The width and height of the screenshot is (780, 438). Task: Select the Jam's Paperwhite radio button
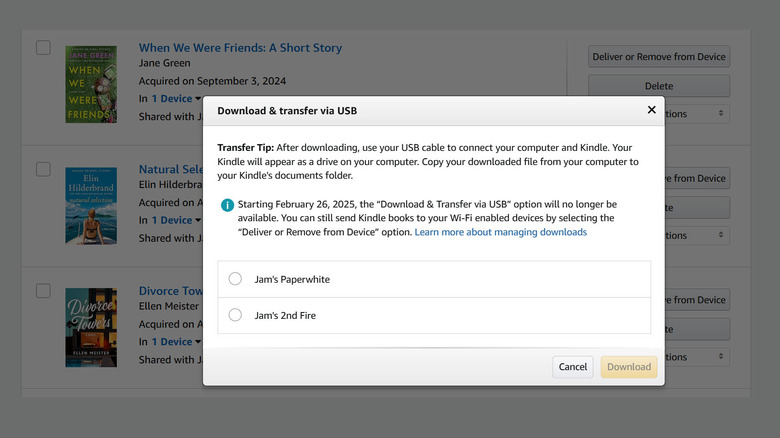coord(235,279)
